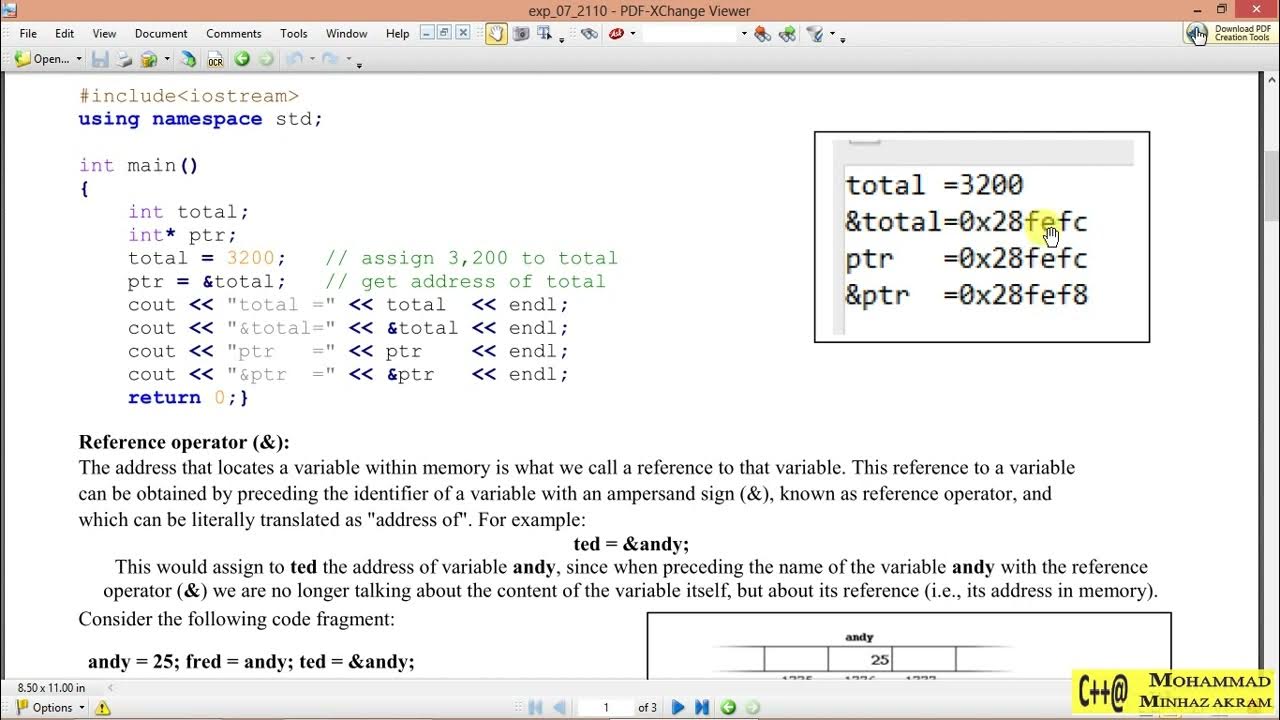Minimize the document child window
Viewport: 1280px width, 720px height.
tap(427, 33)
